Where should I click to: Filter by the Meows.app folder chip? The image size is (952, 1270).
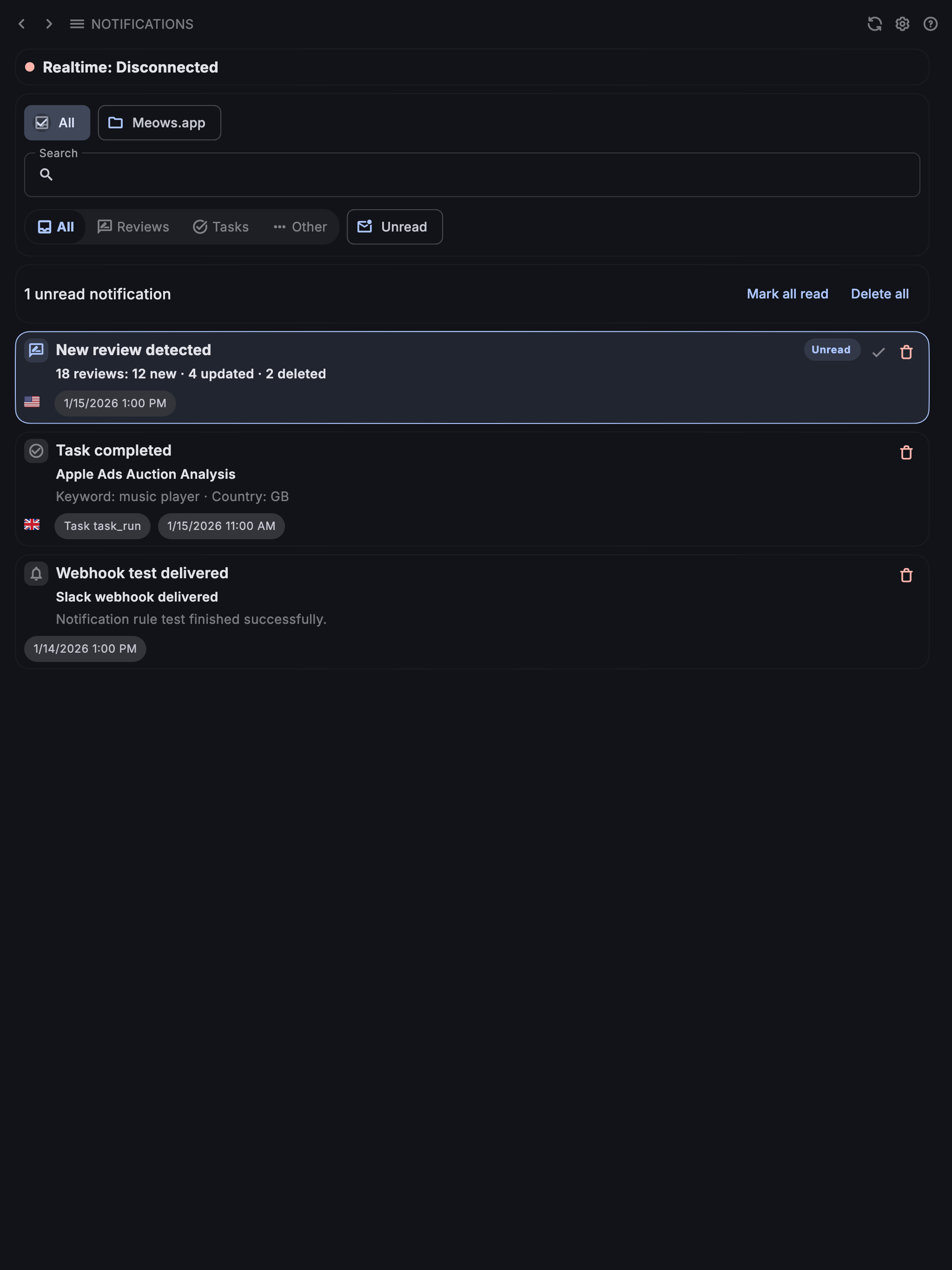(x=159, y=123)
